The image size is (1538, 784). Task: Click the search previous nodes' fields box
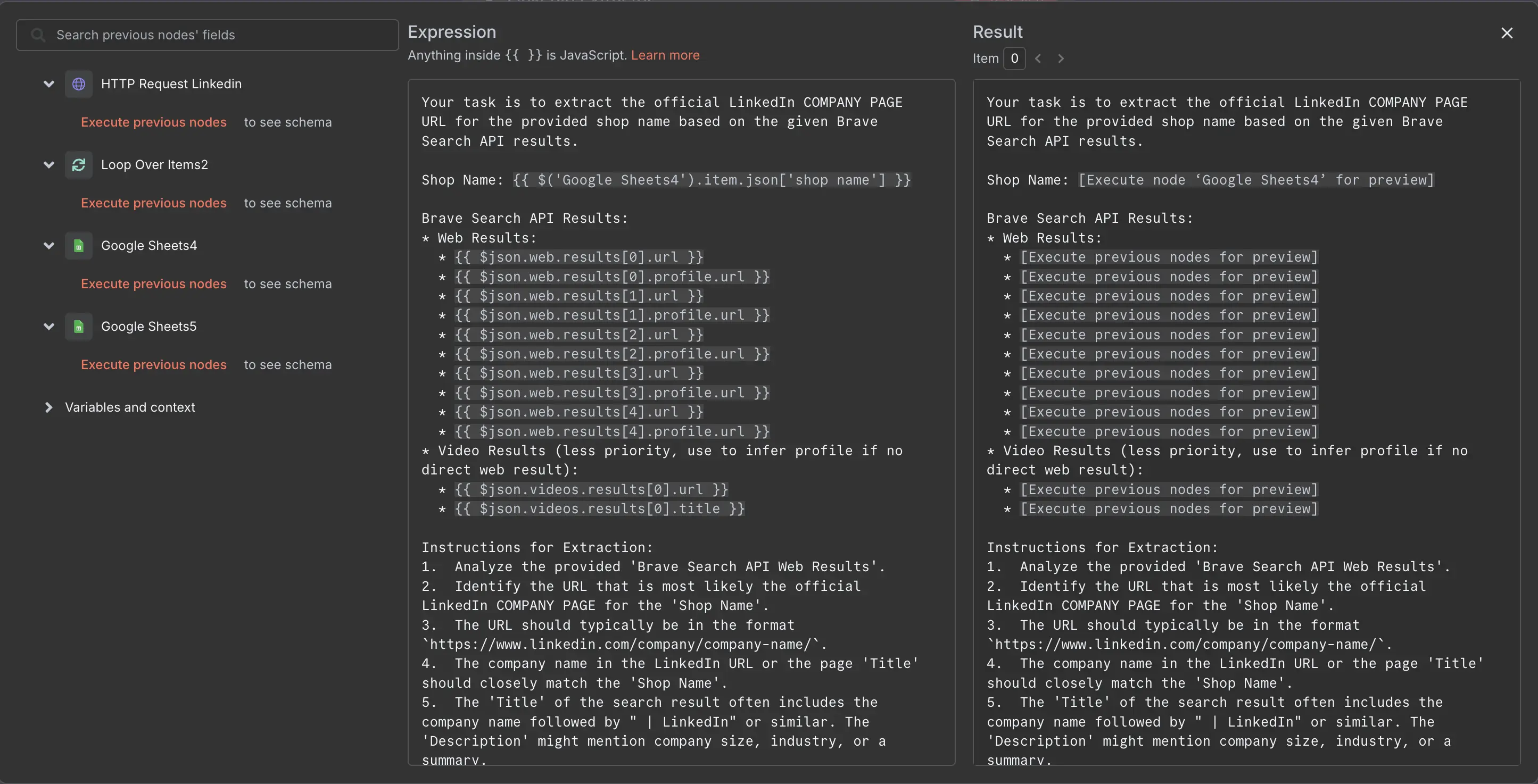(x=206, y=35)
